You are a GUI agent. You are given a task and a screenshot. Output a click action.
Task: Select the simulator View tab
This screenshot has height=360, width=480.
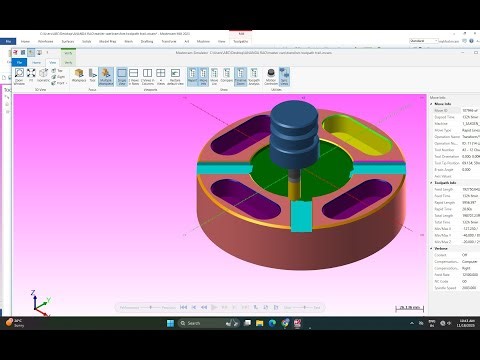pos(53,62)
